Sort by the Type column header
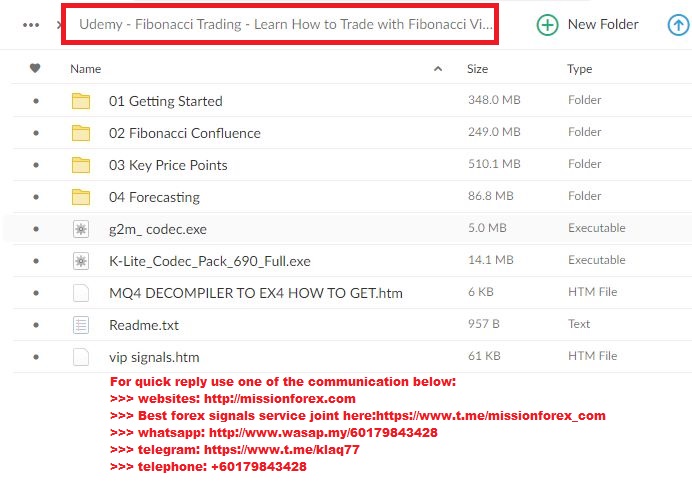 coord(579,69)
